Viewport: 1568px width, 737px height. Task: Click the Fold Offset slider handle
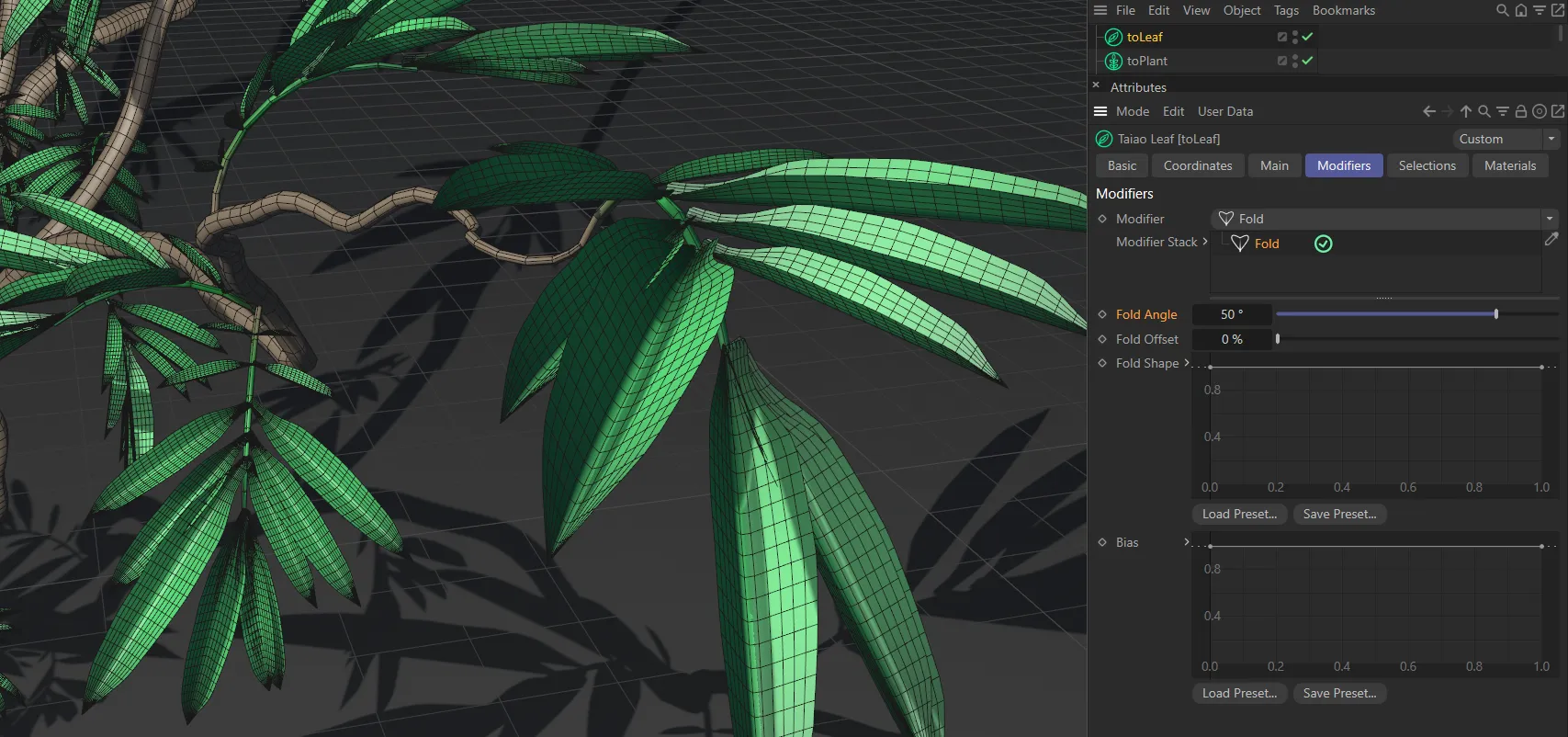coord(1278,339)
